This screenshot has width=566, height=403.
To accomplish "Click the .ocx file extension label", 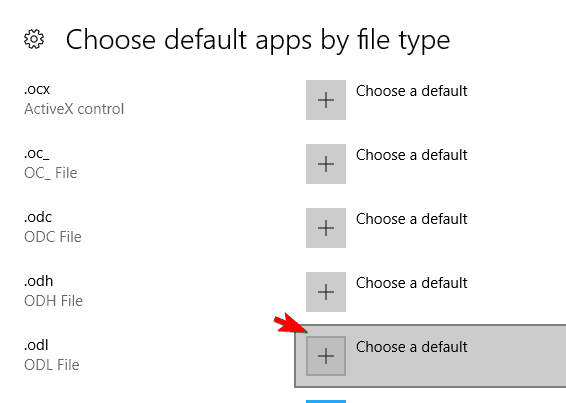I will [37, 89].
